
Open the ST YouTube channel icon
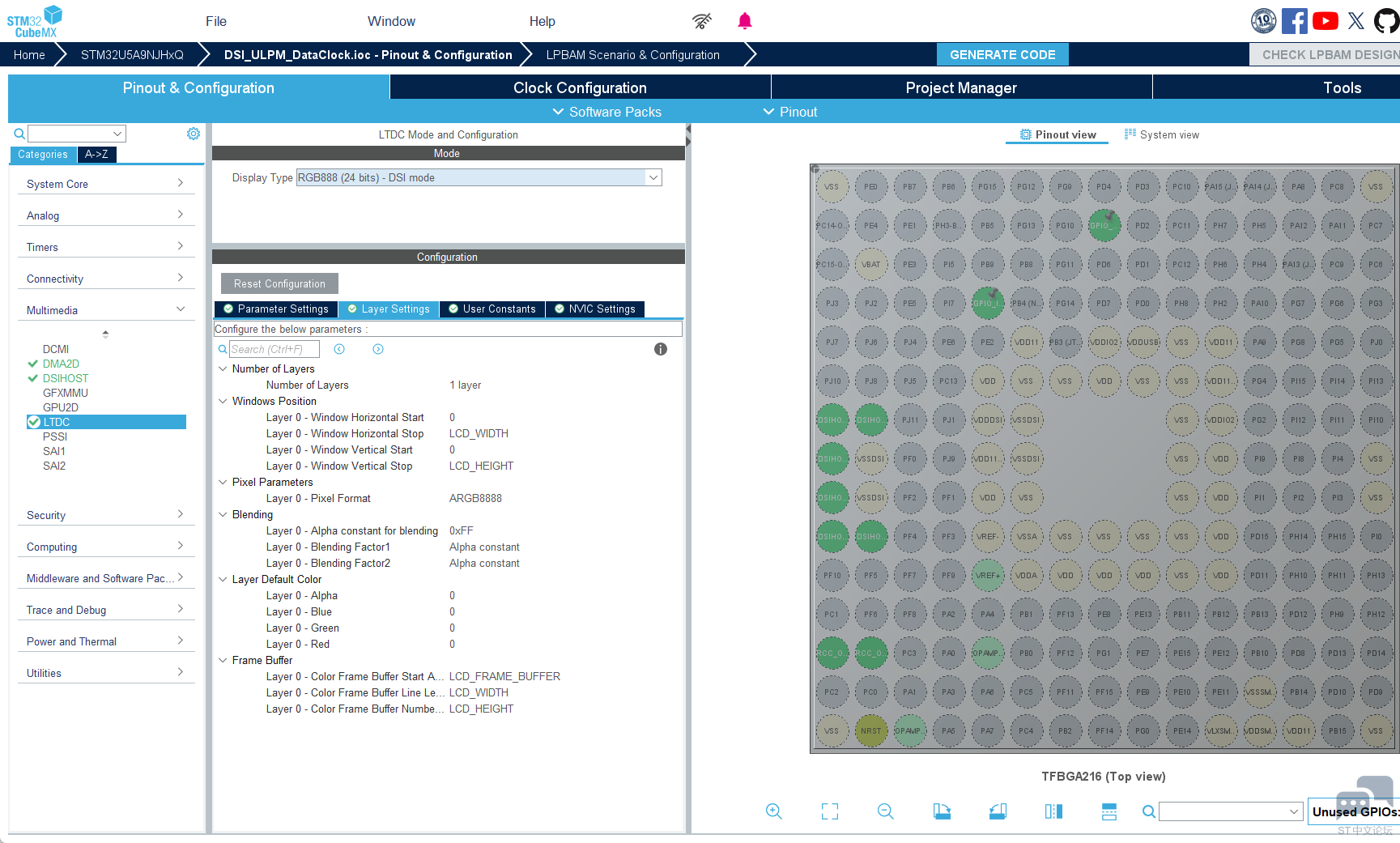pyautogui.click(x=1326, y=21)
